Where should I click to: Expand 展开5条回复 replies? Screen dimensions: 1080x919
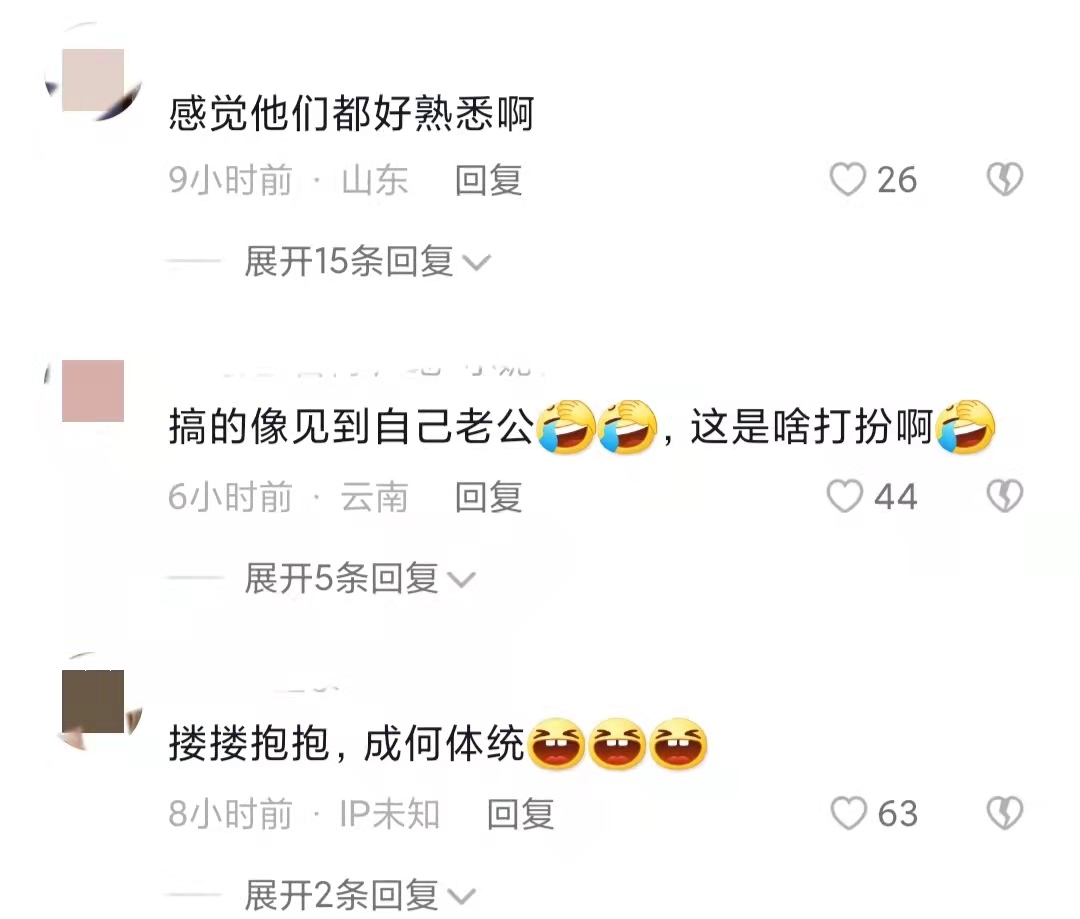point(360,579)
